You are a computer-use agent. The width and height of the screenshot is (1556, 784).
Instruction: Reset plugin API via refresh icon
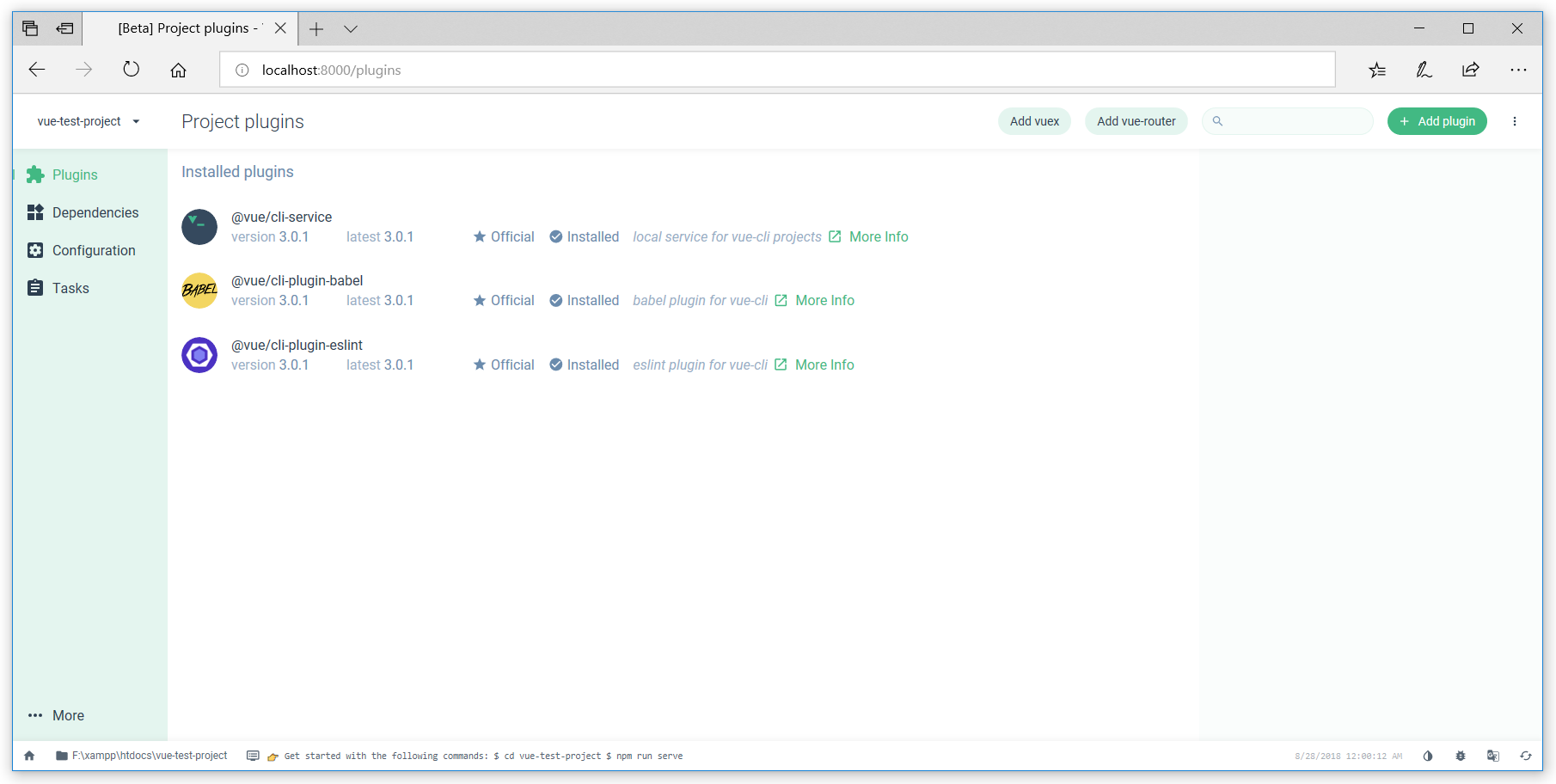(x=1526, y=756)
